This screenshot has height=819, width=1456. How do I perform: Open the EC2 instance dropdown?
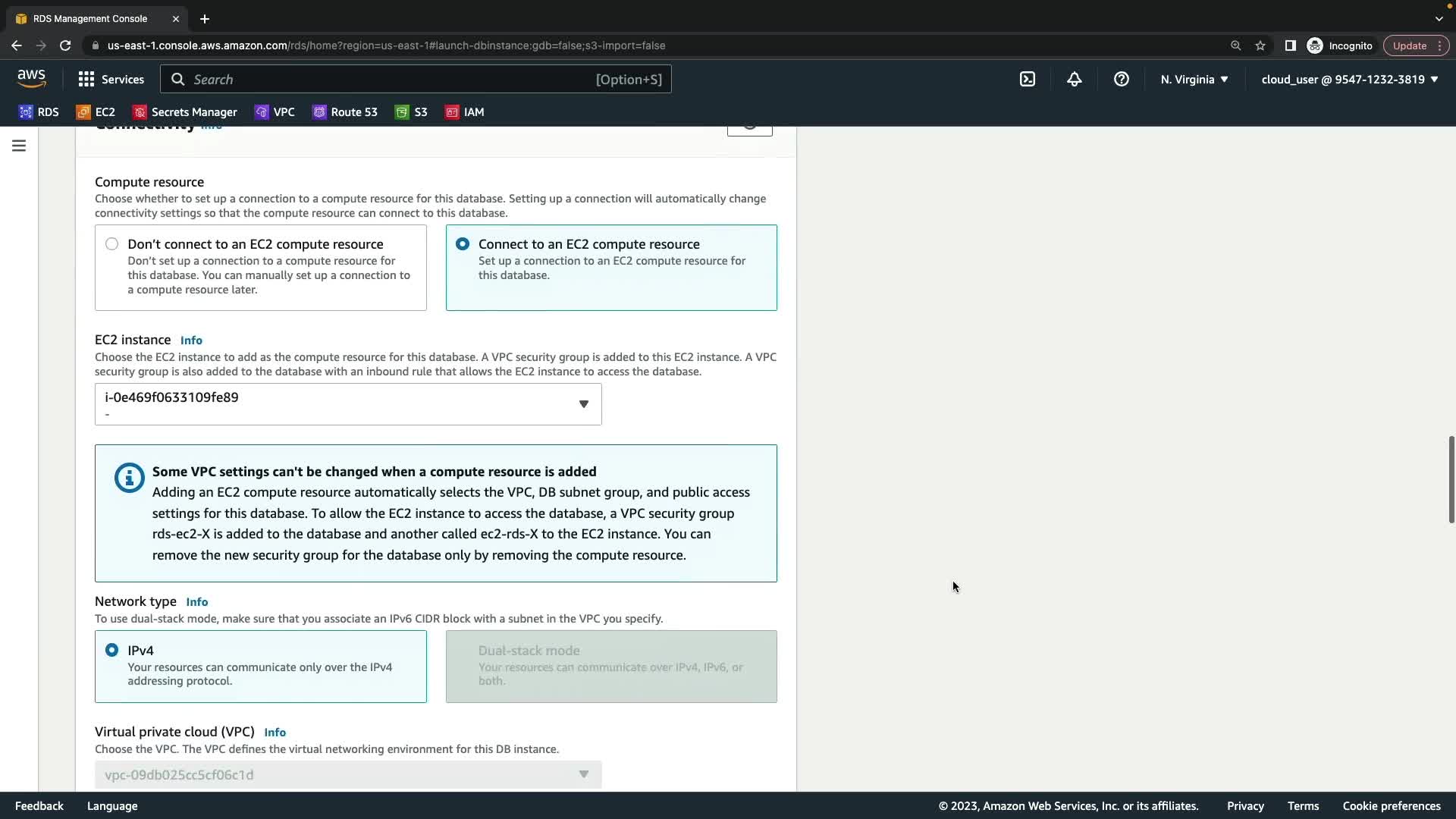click(347, 404)
